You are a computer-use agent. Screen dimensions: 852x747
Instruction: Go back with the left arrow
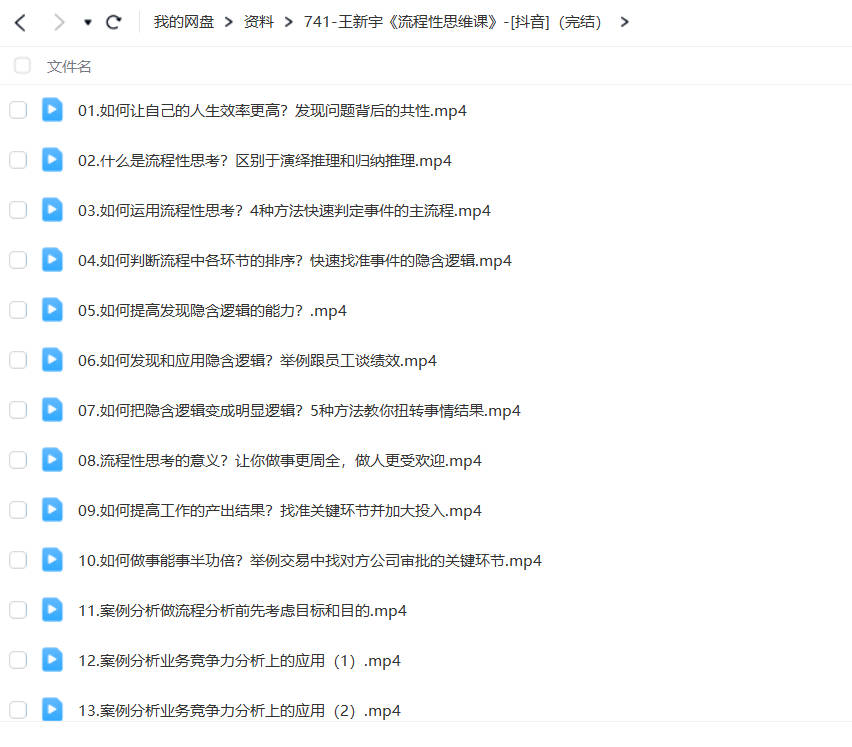(x=21, y=23)
